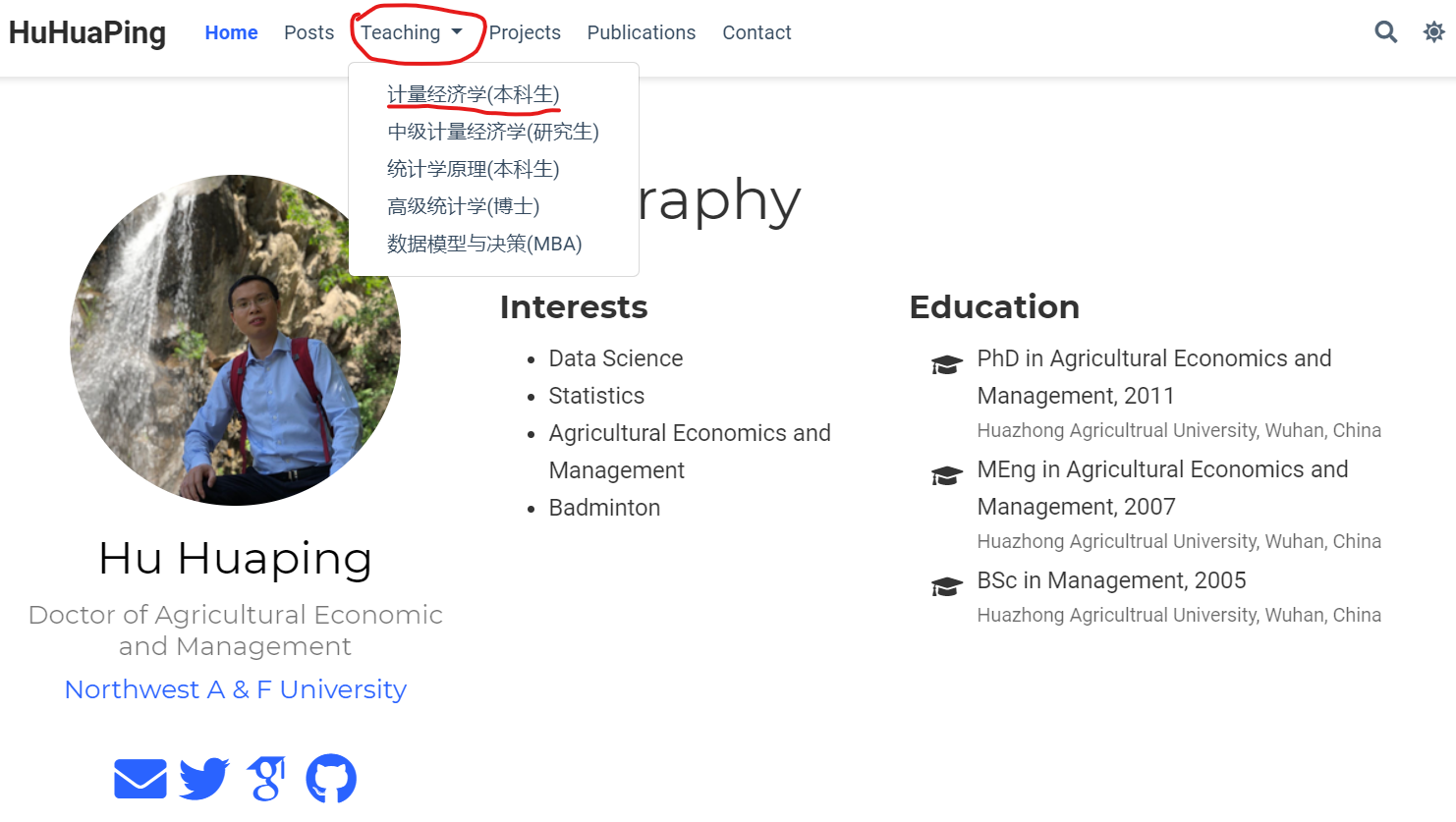The width and height of the screenshot is (1456, 822).
Task: Click the profile photo of Hu Huaping
Action: click(x=236, y=340)
